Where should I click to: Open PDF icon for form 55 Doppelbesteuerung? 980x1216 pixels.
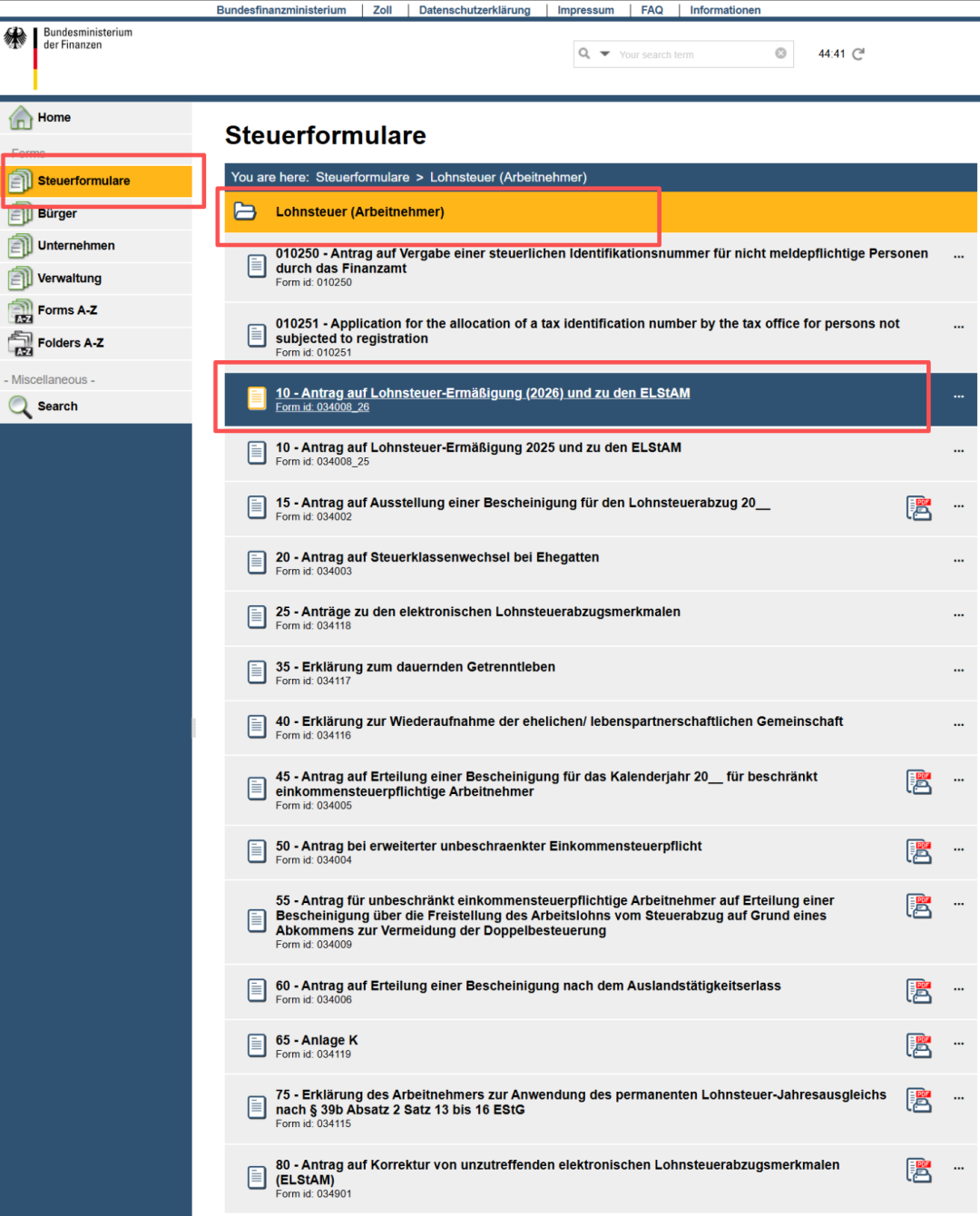pos(919,907)
